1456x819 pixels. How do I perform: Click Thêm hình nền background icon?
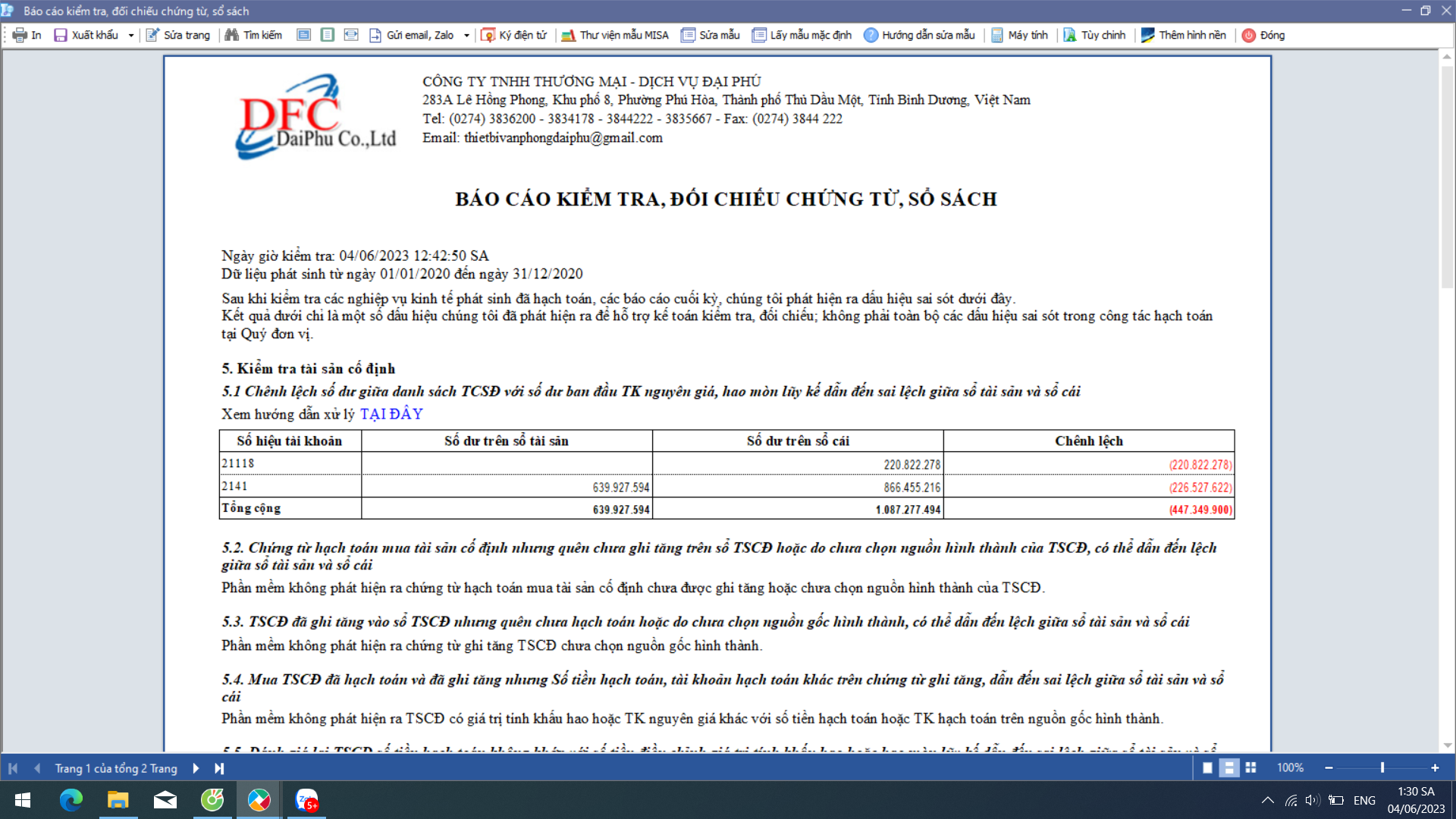point(1147,35)
